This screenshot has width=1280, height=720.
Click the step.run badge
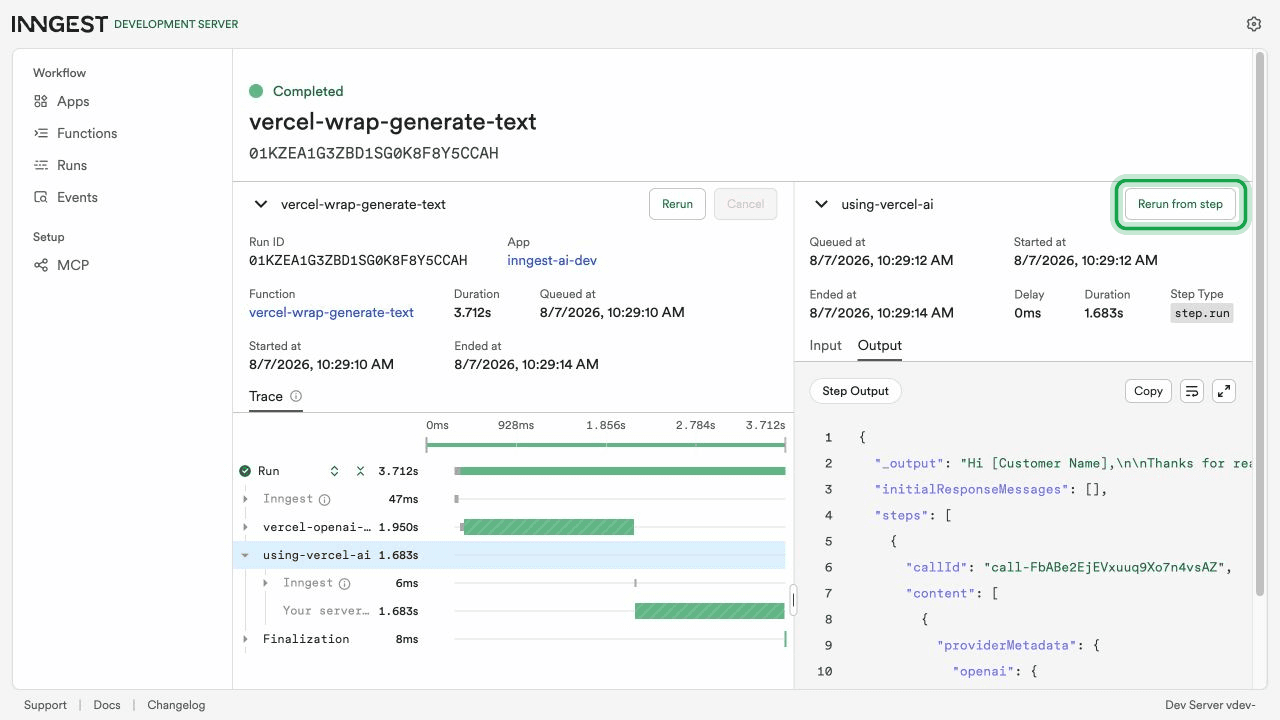click(x=1202, y=313)
